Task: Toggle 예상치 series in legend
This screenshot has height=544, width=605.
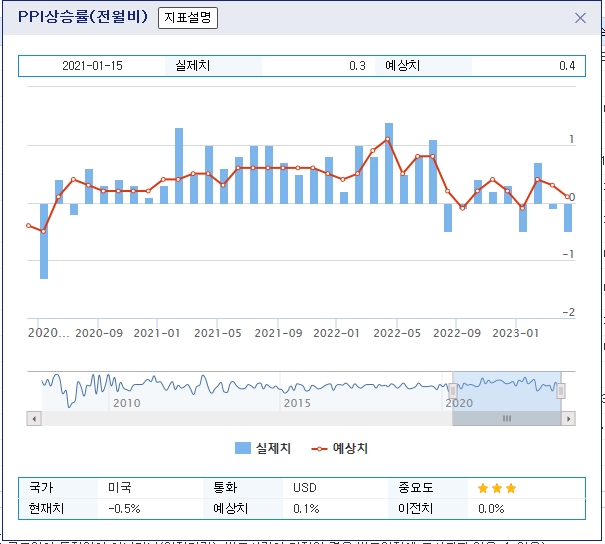Action: [340, 448]
